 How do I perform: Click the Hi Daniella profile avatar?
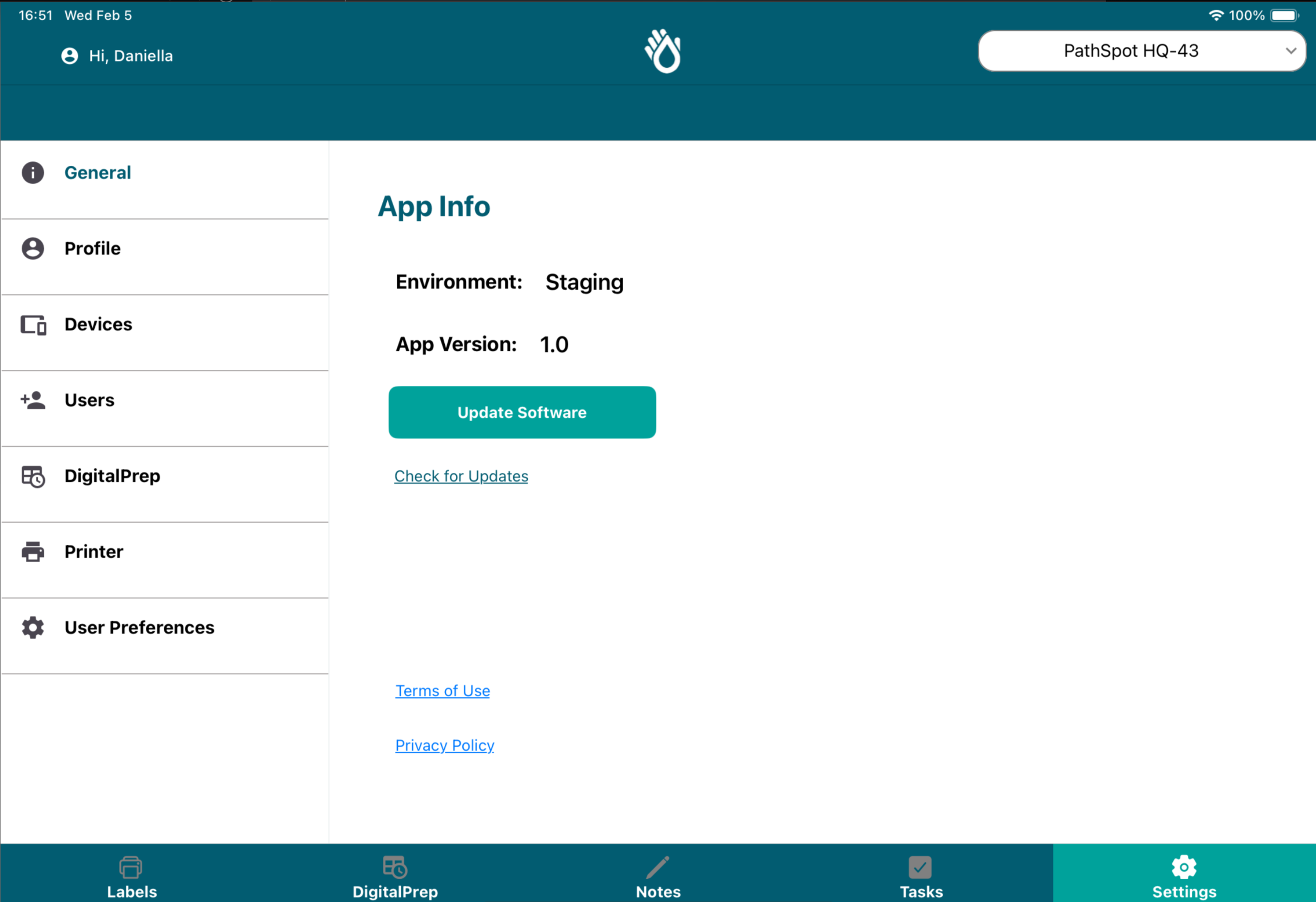click(70, 56)
